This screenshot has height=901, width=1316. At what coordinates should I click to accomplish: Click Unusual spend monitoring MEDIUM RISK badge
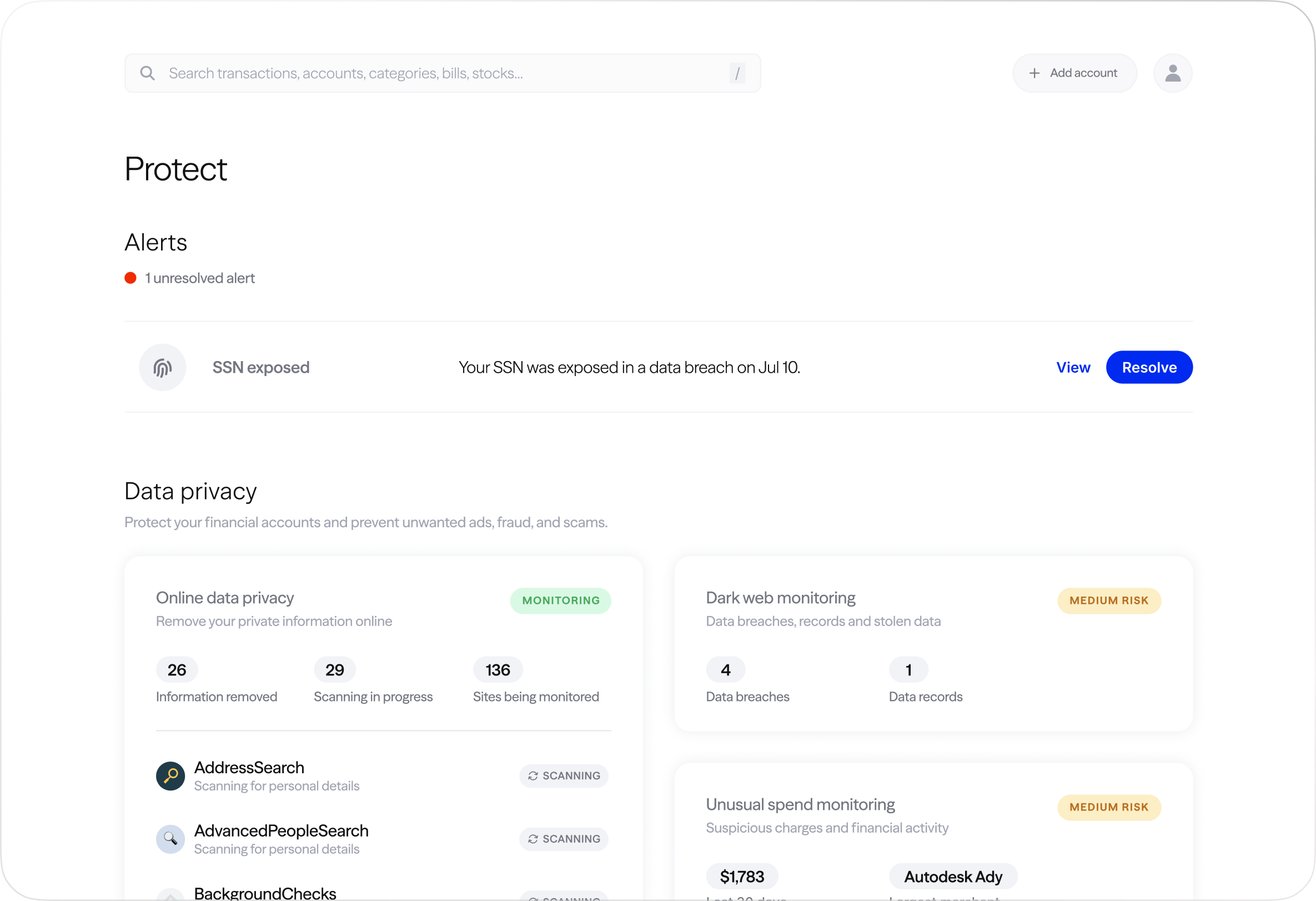tap(1108, 807)
